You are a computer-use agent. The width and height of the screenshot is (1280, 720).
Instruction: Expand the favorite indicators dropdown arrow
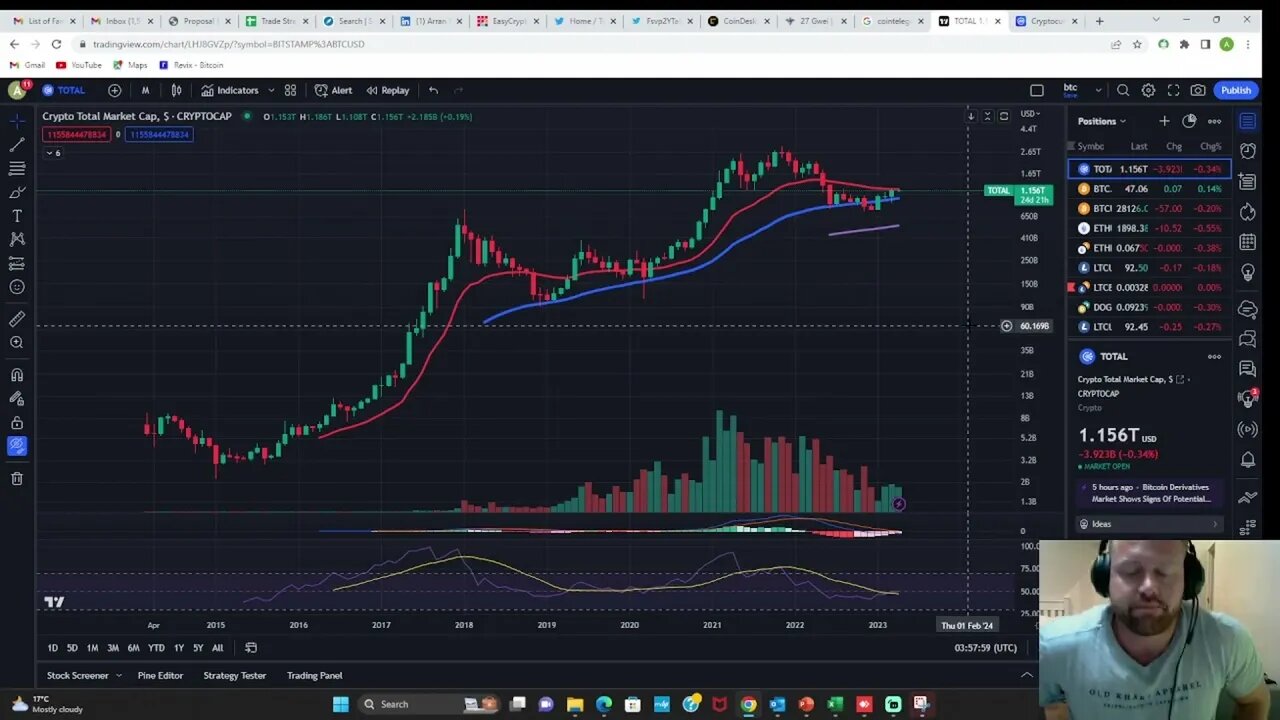(271, 90)
